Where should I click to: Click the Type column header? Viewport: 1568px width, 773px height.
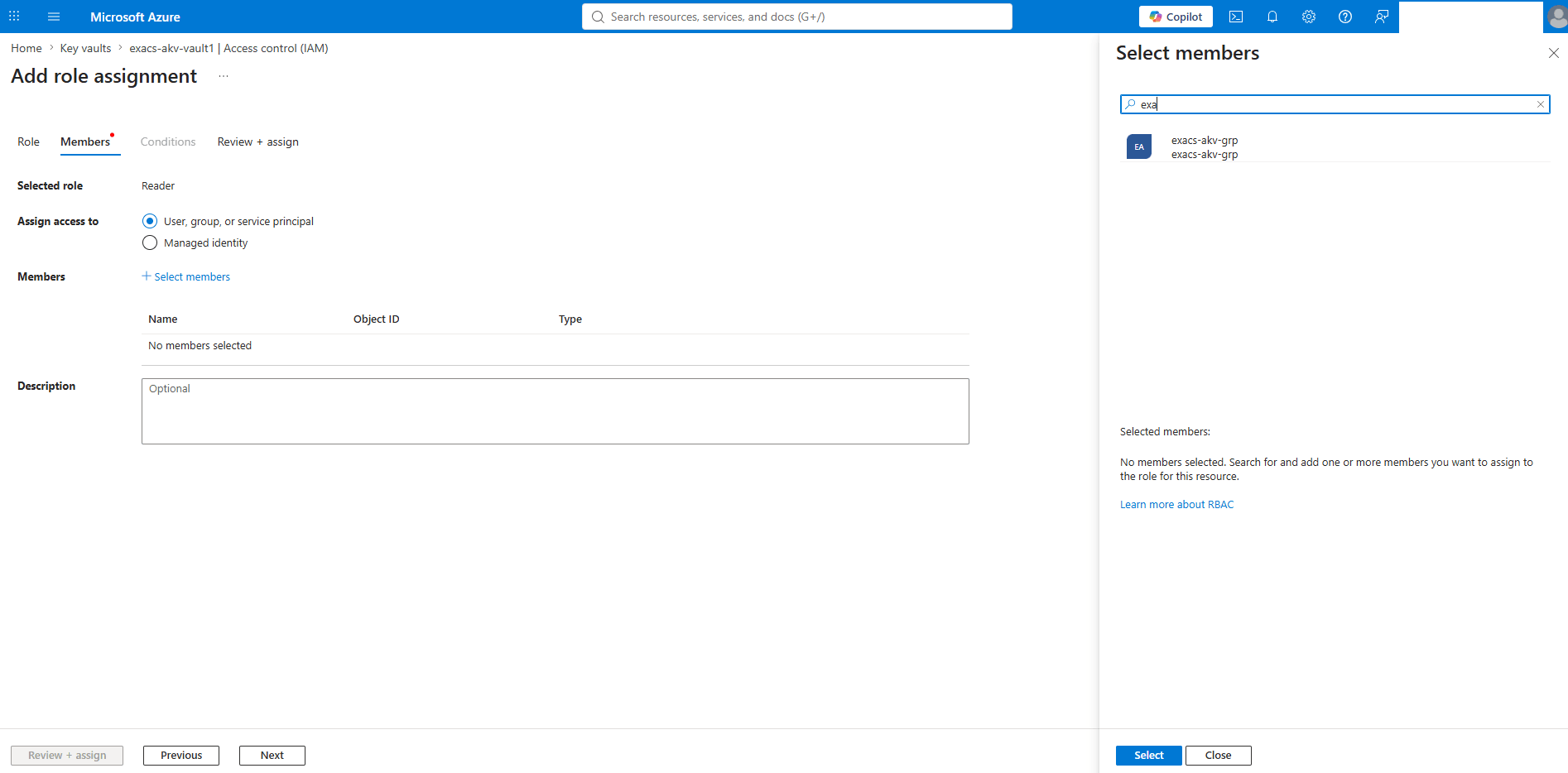click(x=570, y=319)
